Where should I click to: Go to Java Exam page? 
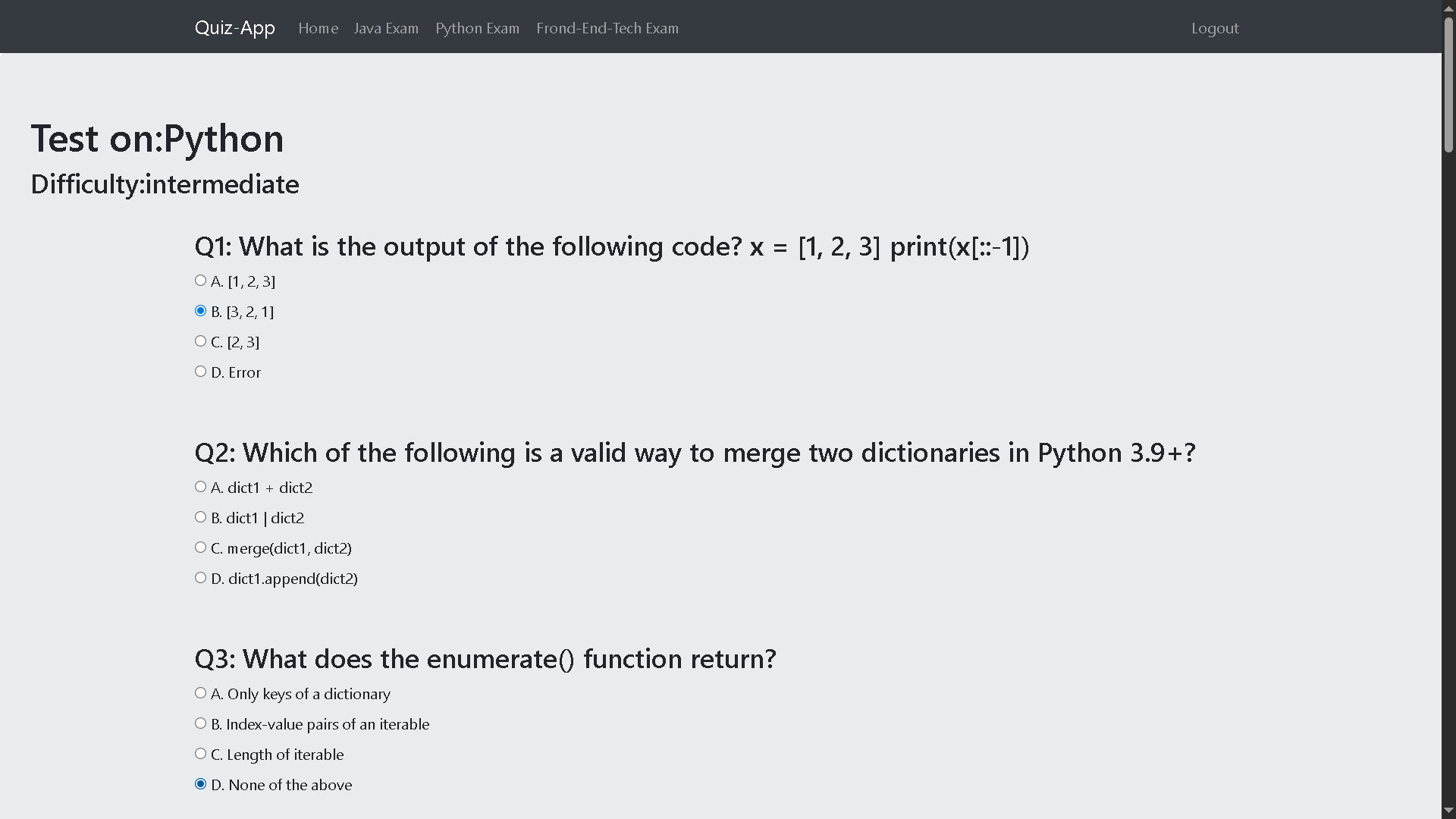(x=386, y=28)
